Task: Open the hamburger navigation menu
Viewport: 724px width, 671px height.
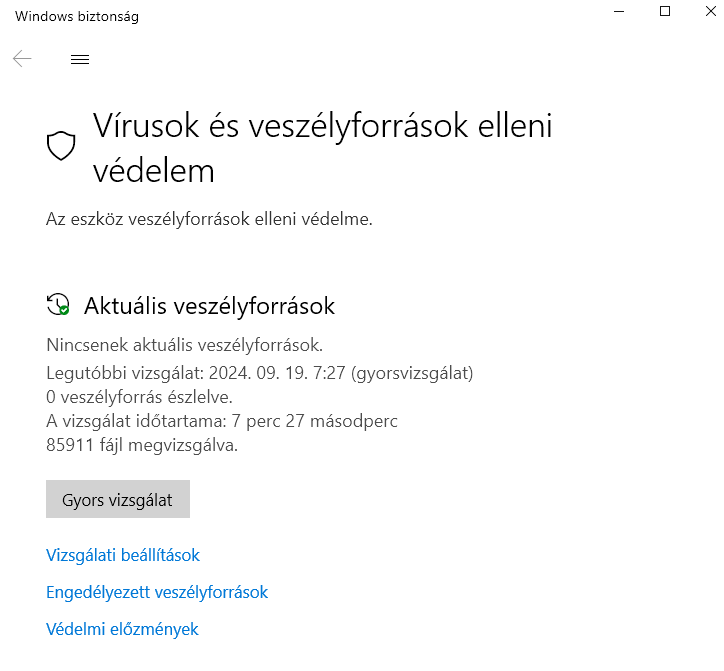Action: pos(80,60)
